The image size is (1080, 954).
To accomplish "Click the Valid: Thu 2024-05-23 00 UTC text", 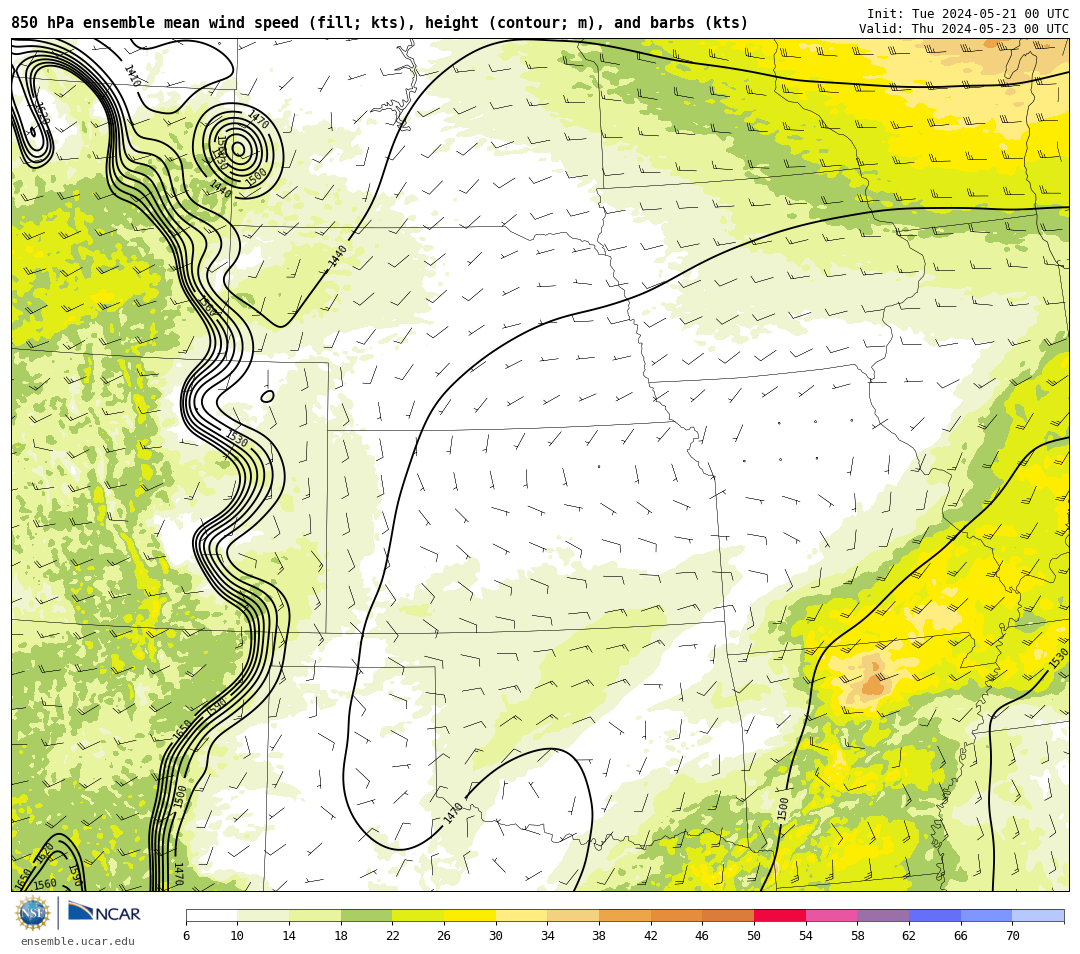I will pos(963,29).
